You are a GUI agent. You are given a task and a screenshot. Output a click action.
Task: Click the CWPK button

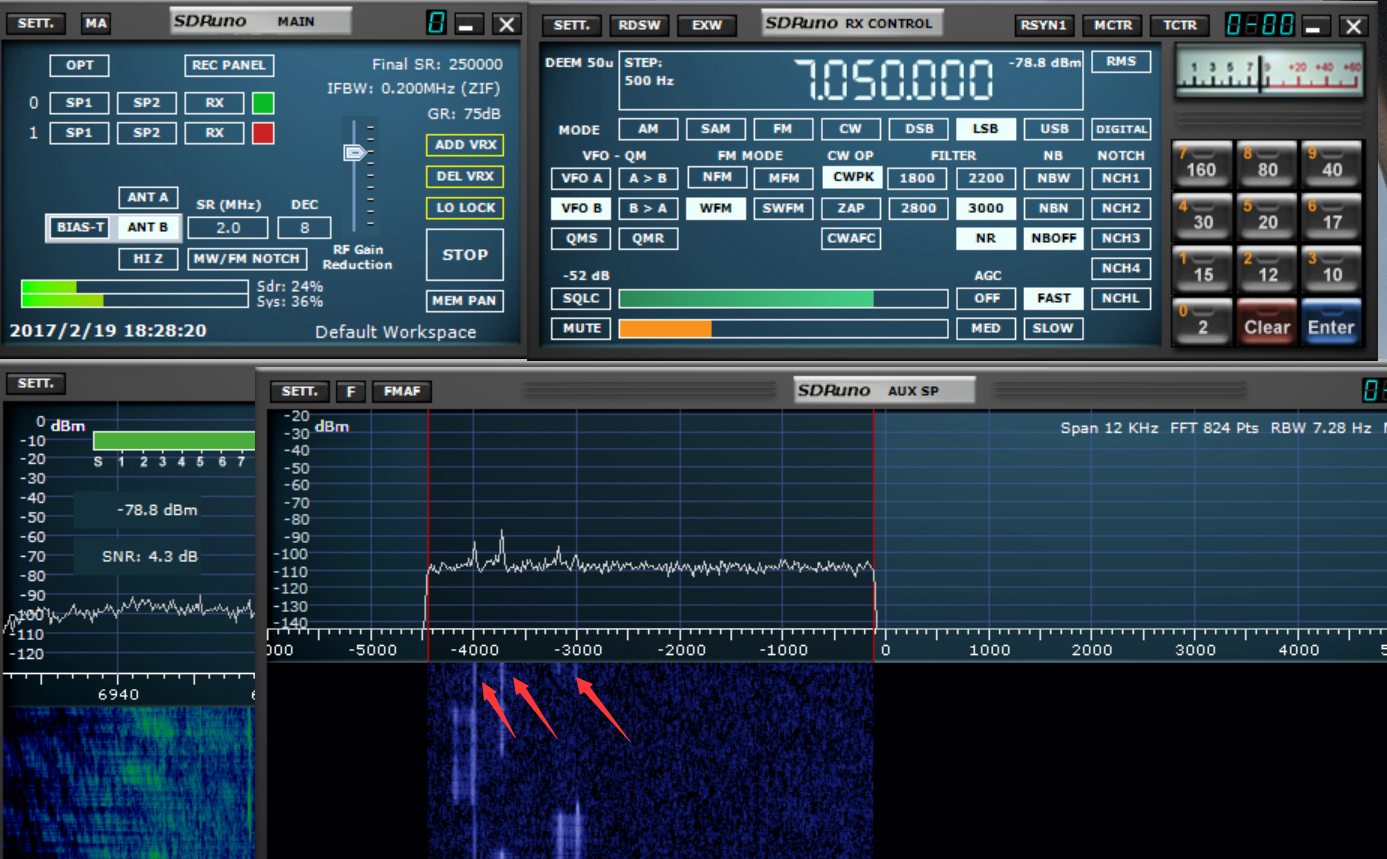coord(851,177)
